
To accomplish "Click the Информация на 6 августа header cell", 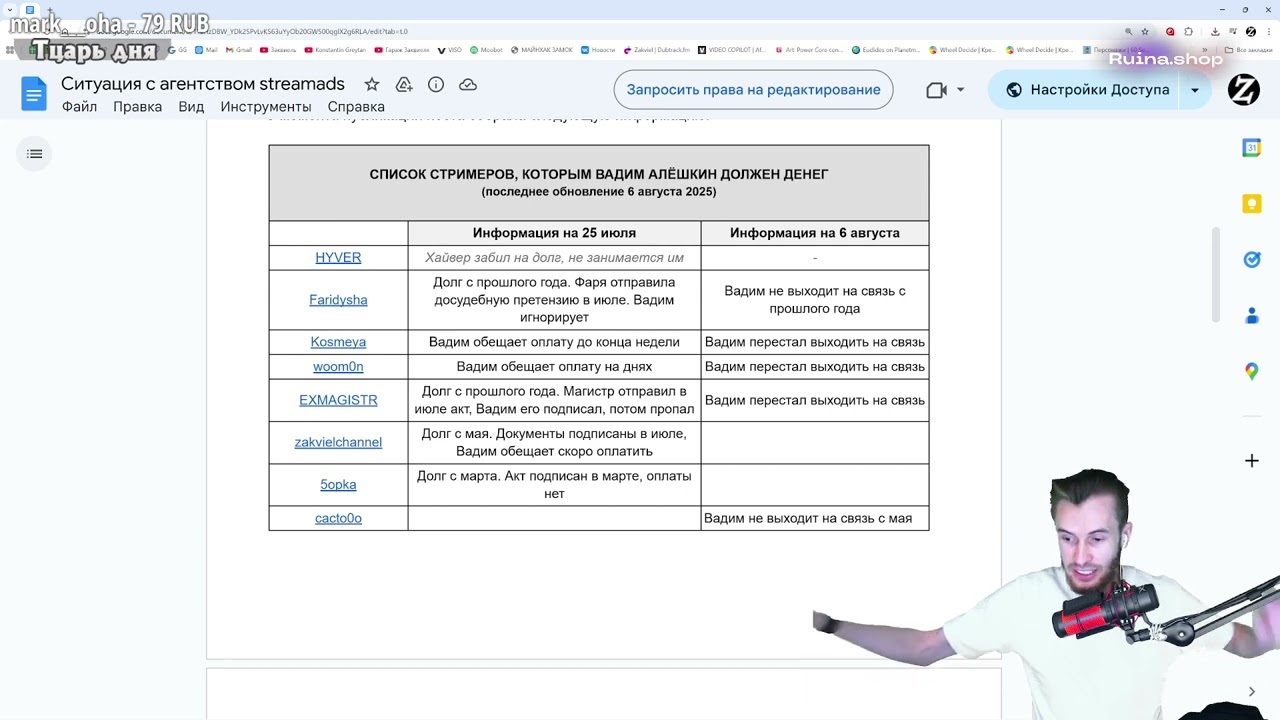I will tap(815, 233).
